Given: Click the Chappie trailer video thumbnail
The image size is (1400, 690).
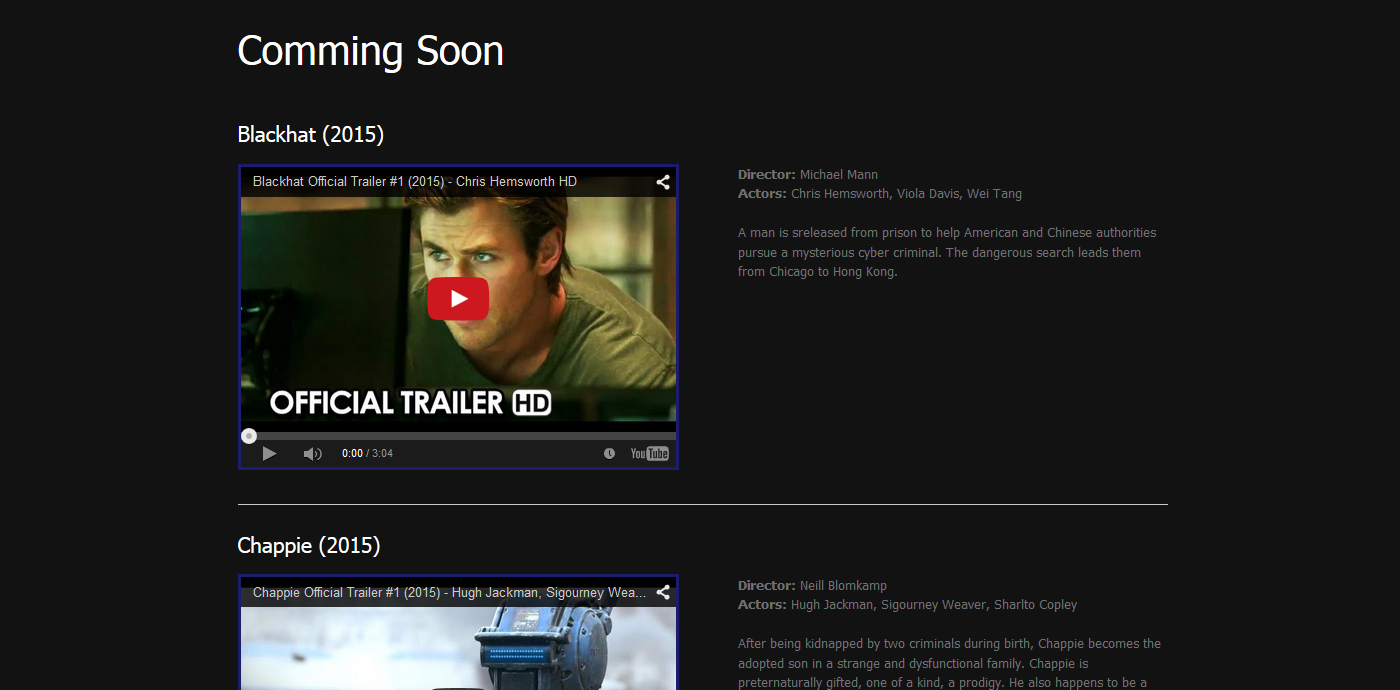Looking at the screenshot, I should coord(458,648).
